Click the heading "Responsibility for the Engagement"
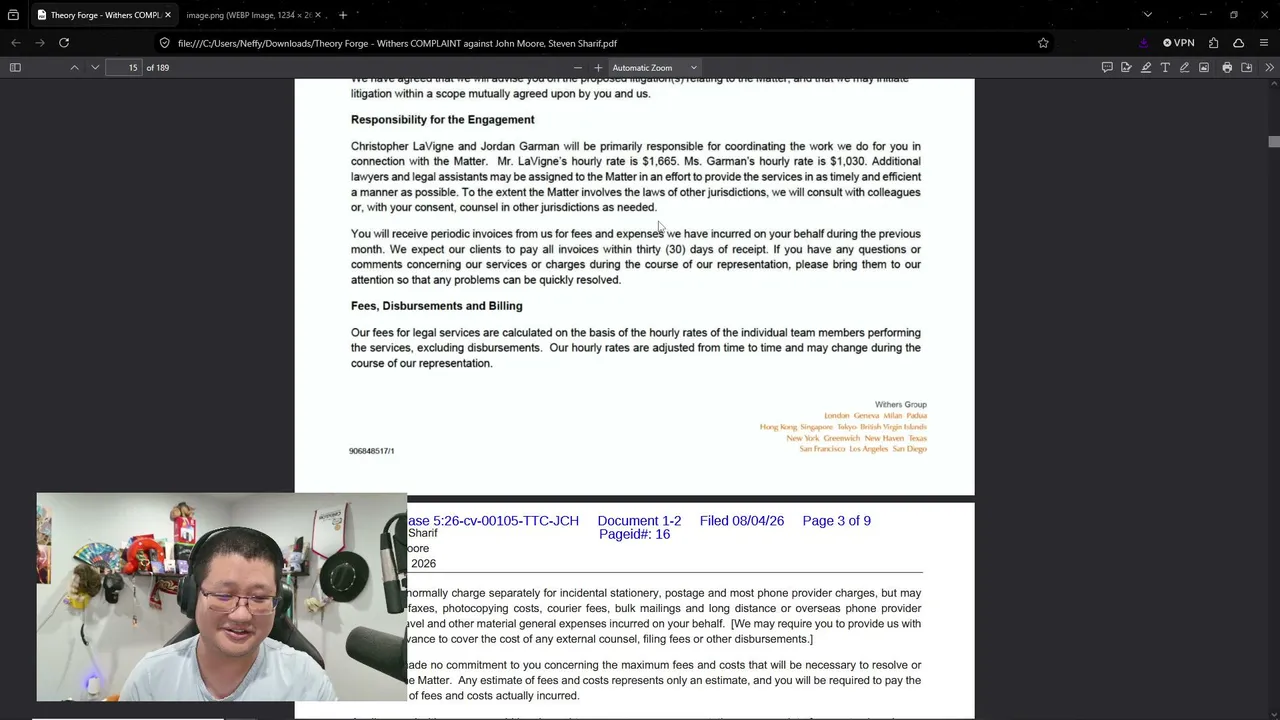Viewport: 1280px width, 720px height. click(442, 120)
